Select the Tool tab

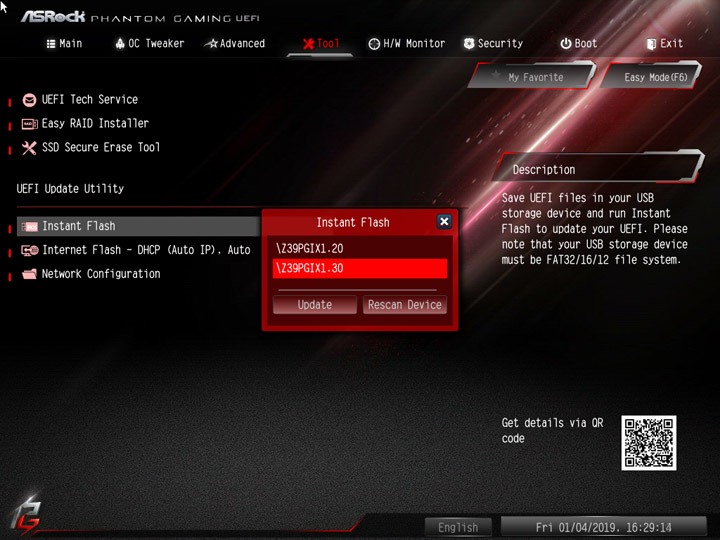click(x=321, y=44)
